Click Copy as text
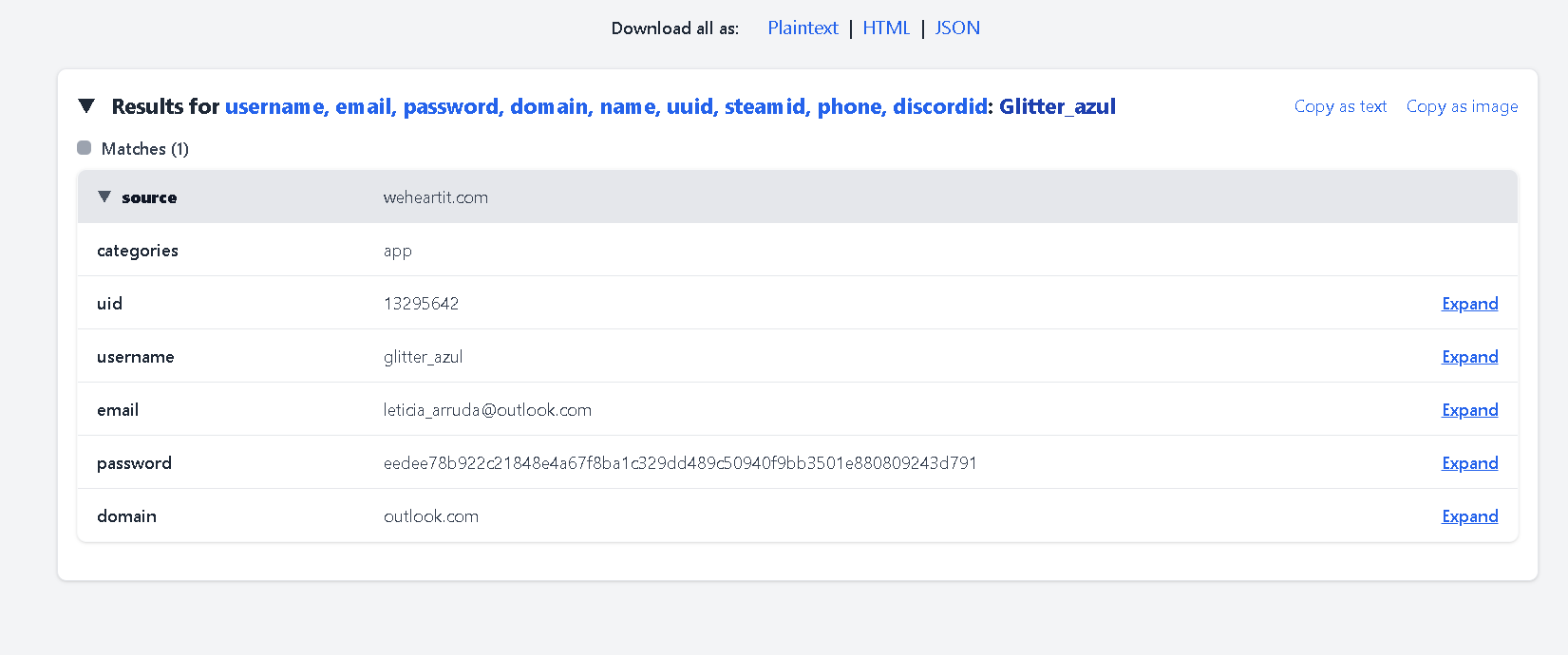This screenshot has width=1568, height=655. [1340, 106]
